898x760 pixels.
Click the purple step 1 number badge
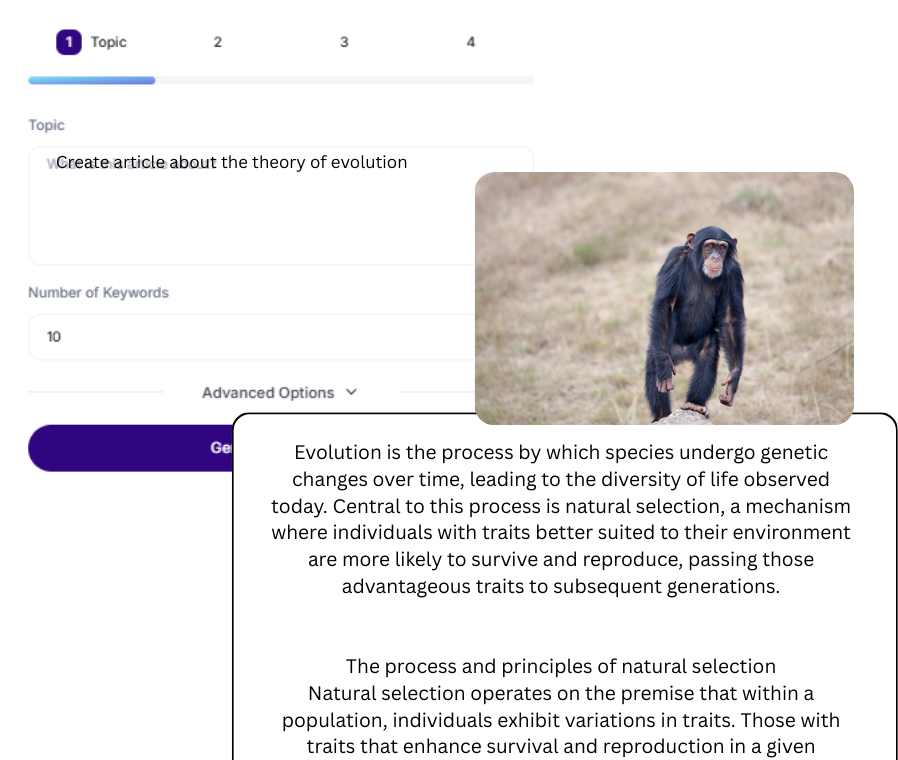[x=68, y=42]
